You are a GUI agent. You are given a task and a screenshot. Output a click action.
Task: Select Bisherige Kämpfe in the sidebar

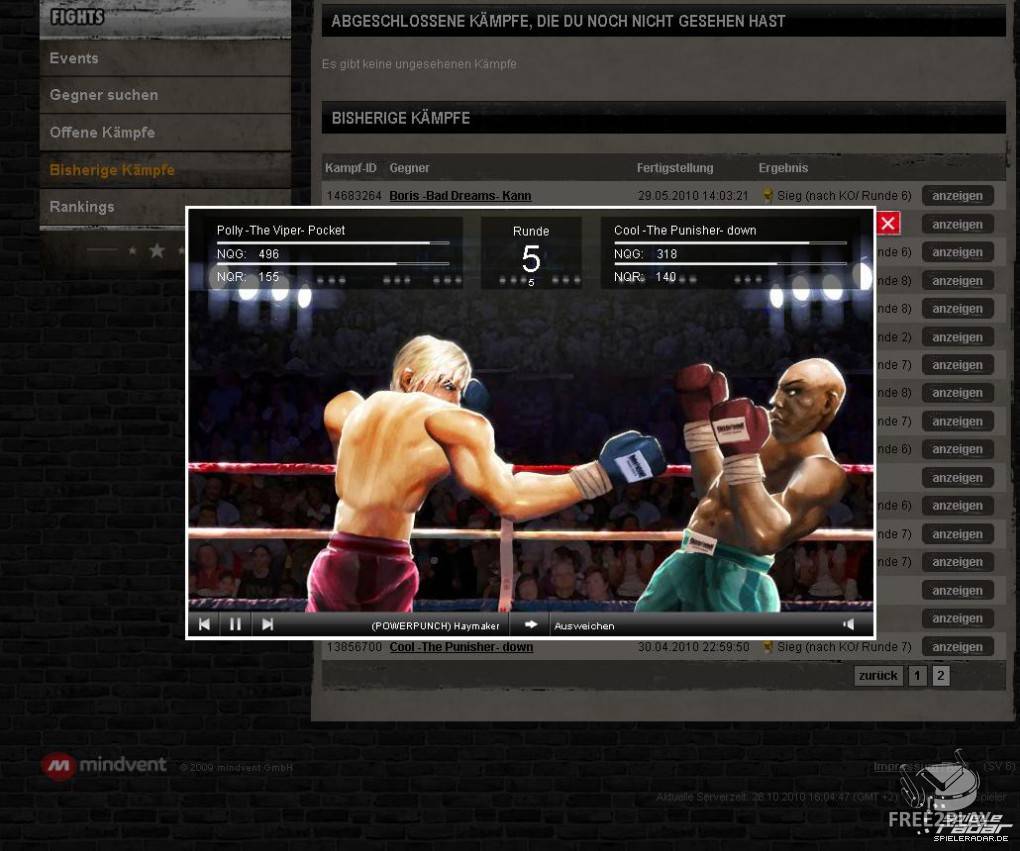click(165, 170)
